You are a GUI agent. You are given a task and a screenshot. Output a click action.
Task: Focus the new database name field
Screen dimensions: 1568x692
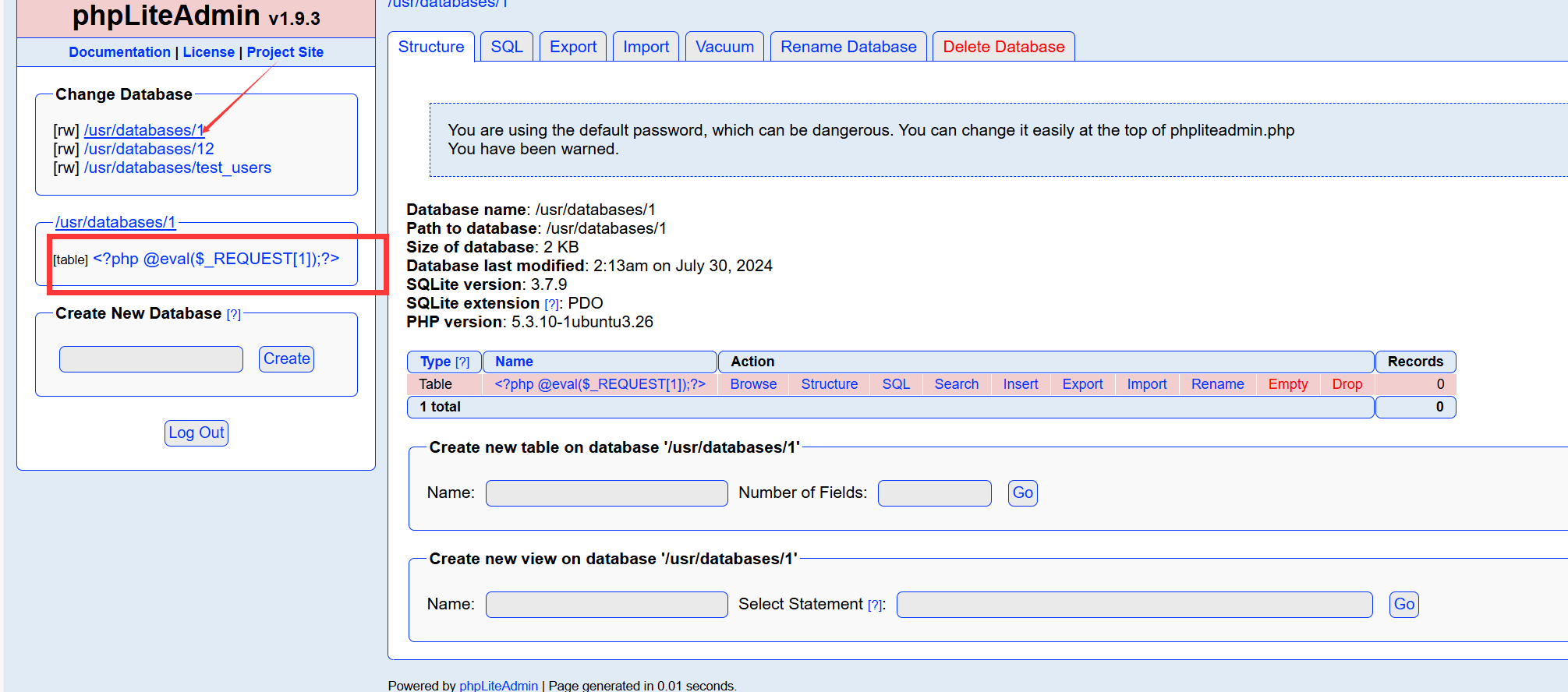click(151, 359)
